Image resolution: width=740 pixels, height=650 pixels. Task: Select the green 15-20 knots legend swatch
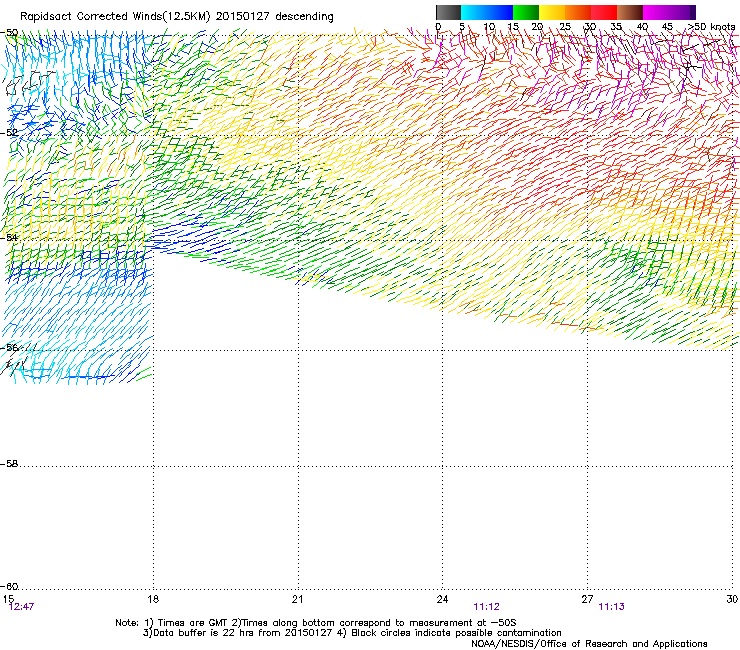point(526,12)
